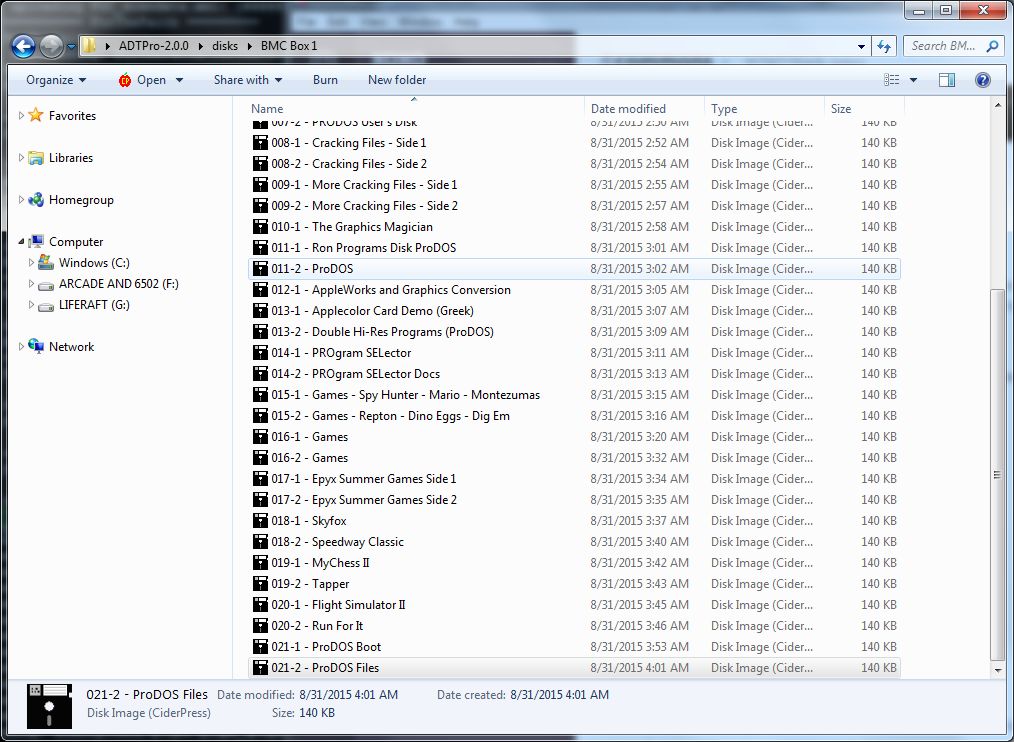
Task: Select the 021-2 ProDOS Files disk icon
Action: [x=260, y=668]
